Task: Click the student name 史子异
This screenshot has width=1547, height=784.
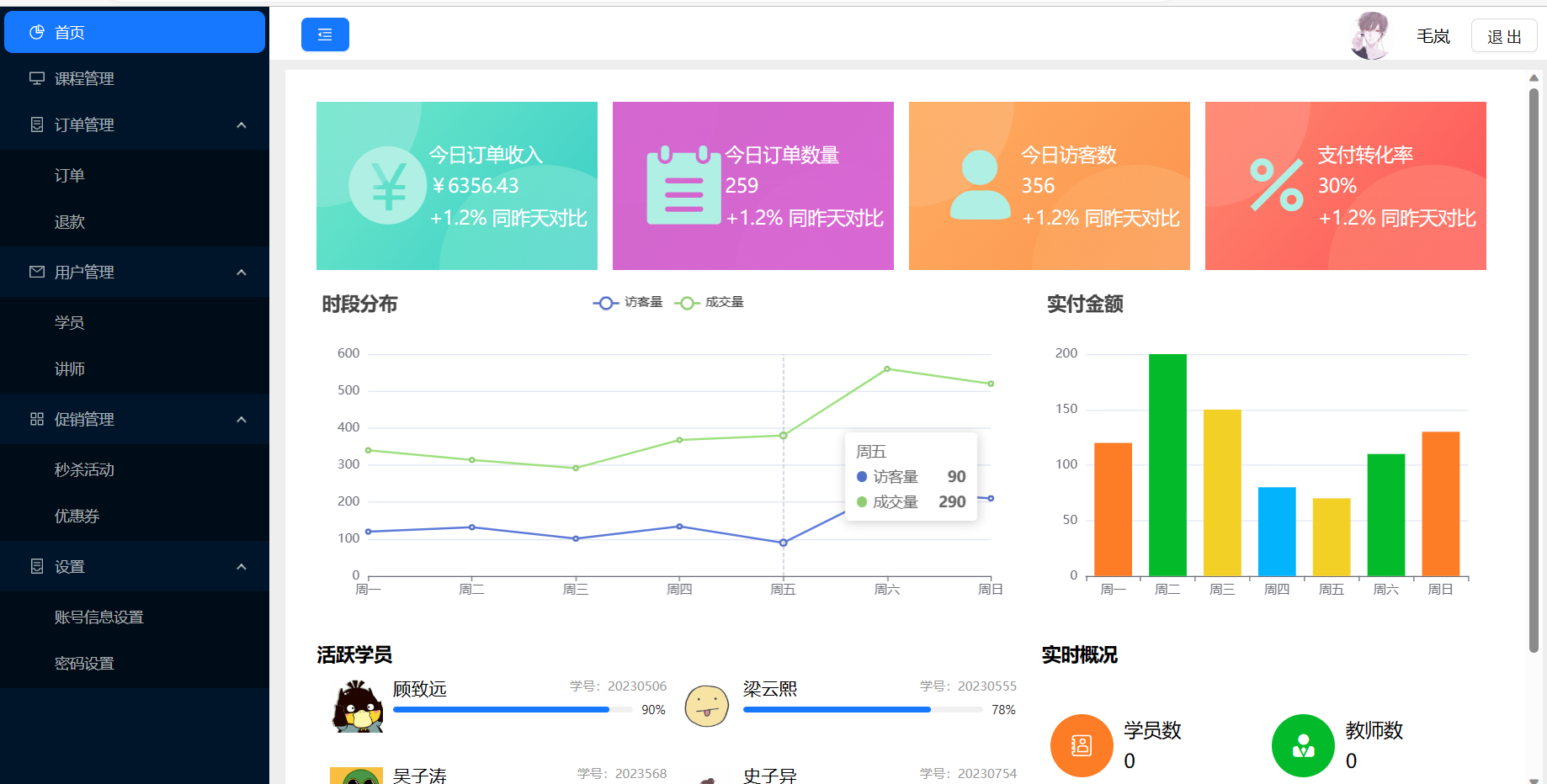Action: [x=770, y=775]
